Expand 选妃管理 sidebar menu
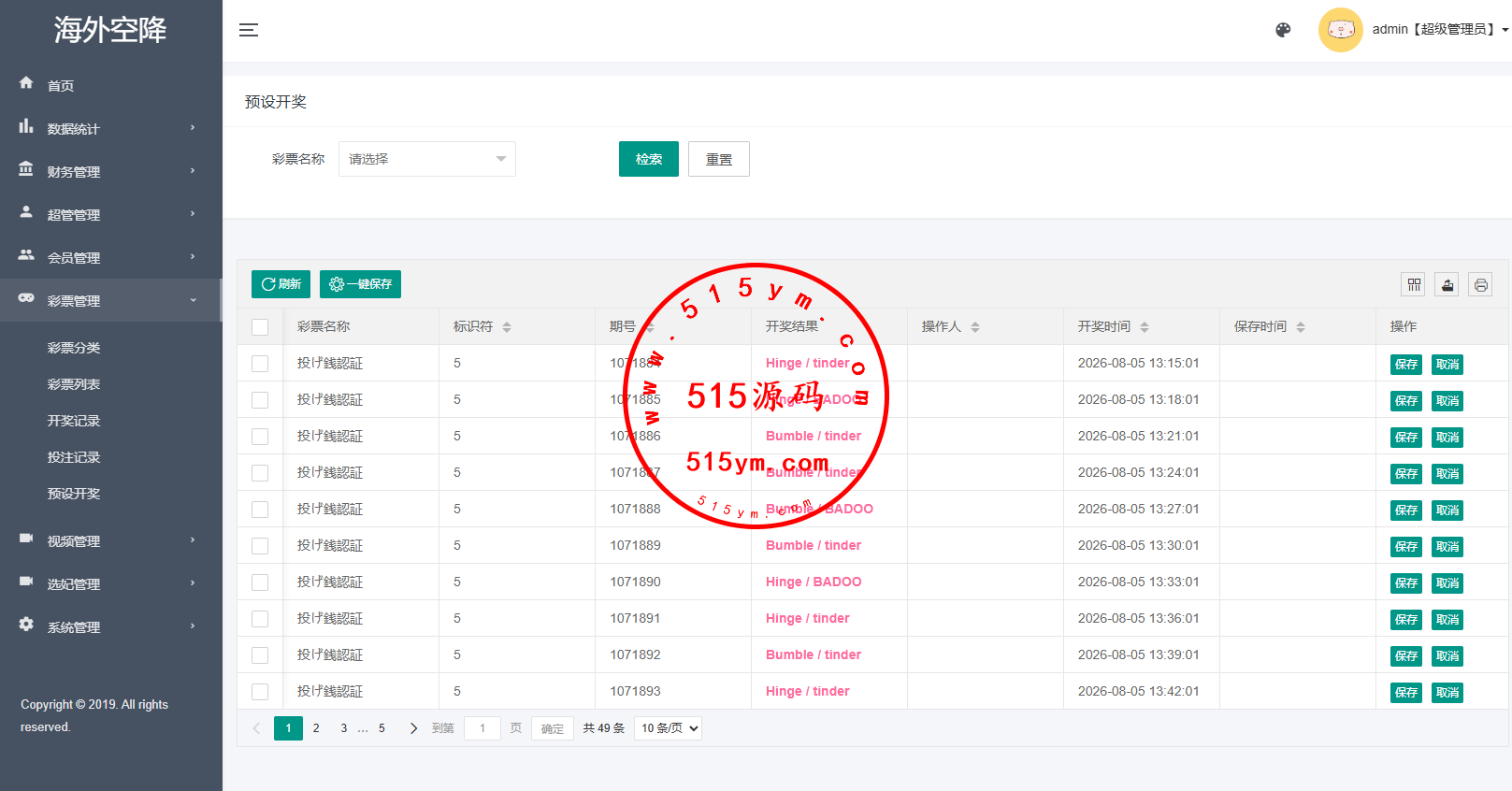1512x791 pixels. tap(111, 583)
